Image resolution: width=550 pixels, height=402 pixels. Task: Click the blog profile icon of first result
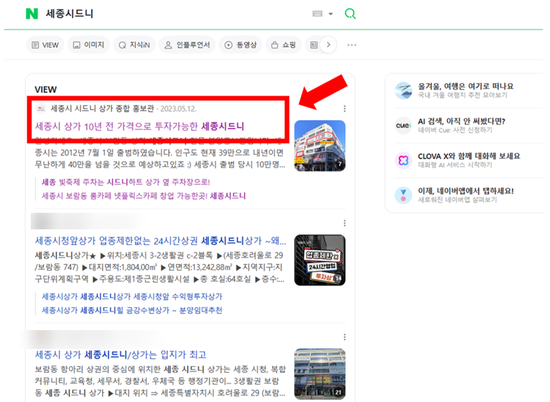[41, 109]
